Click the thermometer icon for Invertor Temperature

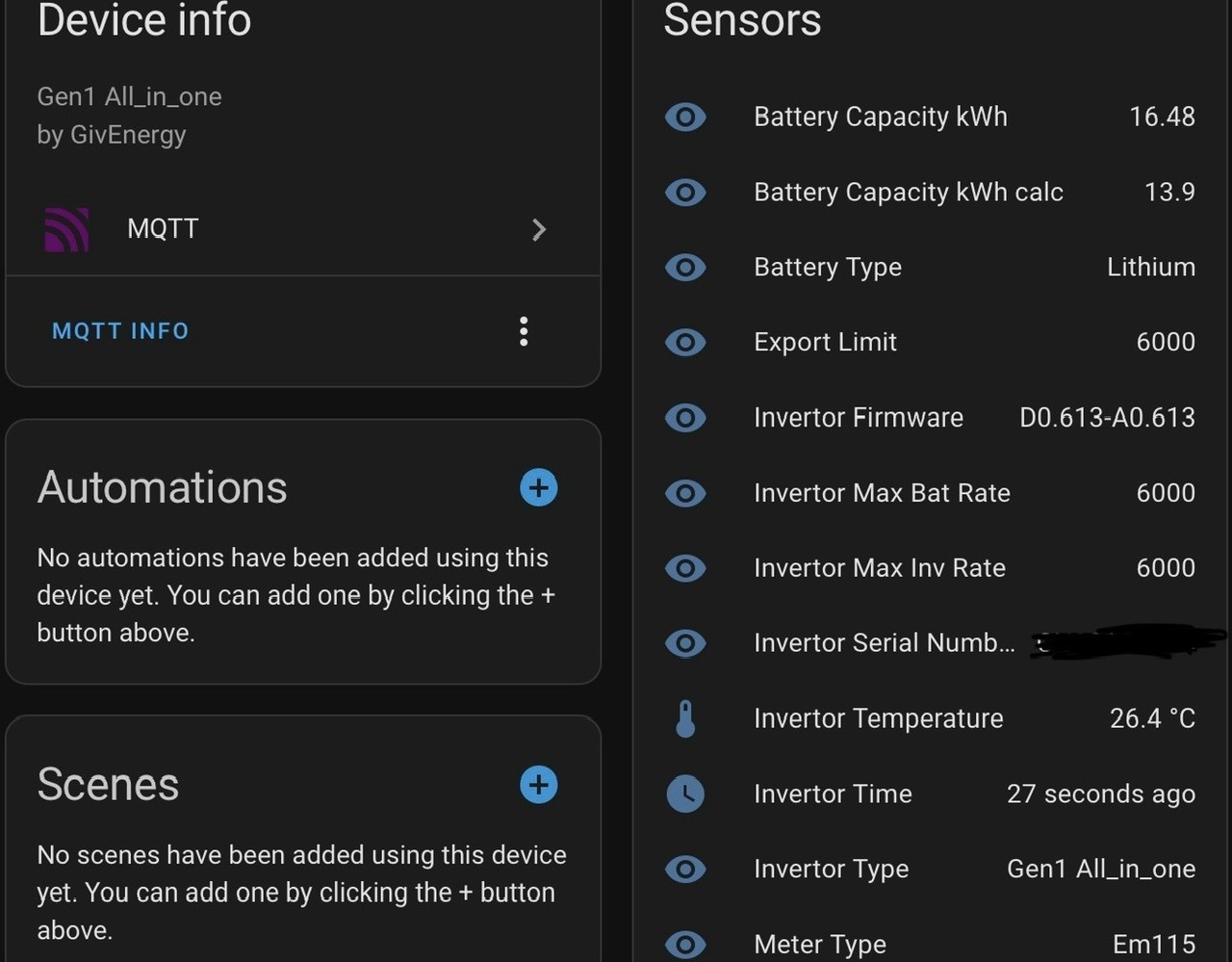(685, 718)
